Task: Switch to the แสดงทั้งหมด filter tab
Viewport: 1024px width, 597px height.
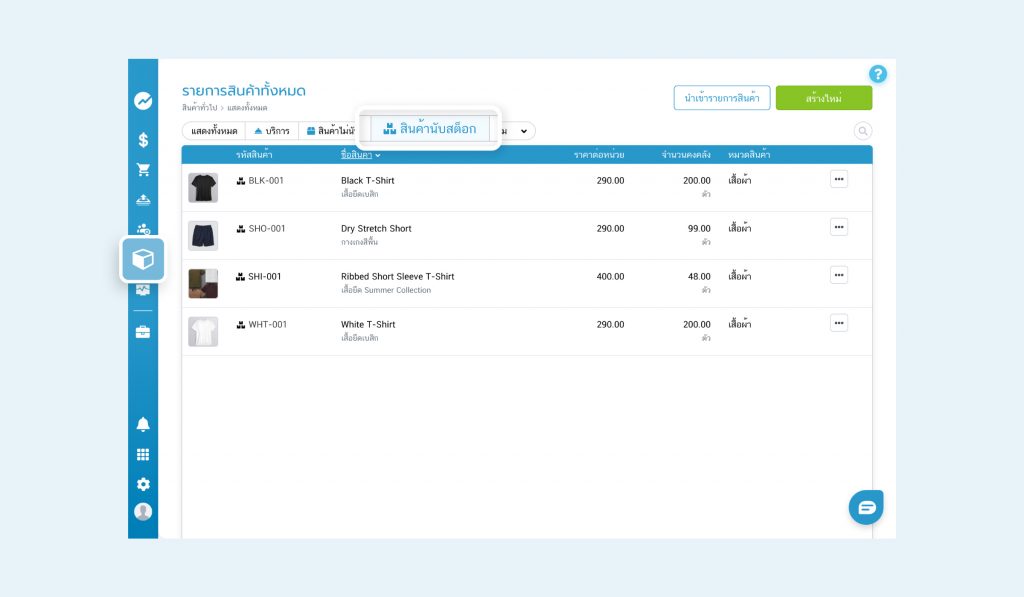Action: (x=214, y=131)
